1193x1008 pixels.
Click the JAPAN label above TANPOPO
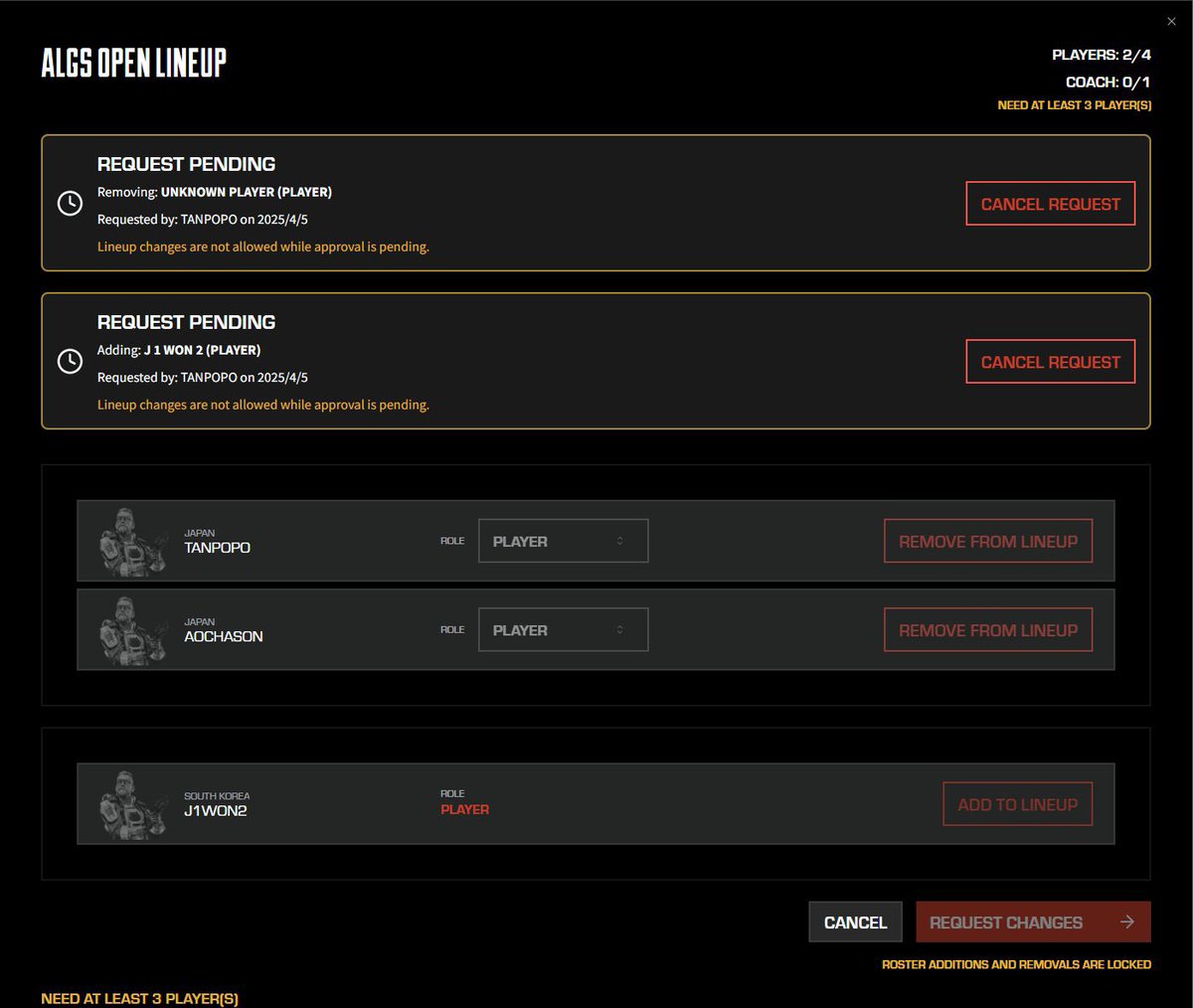[x=199, y=533]
